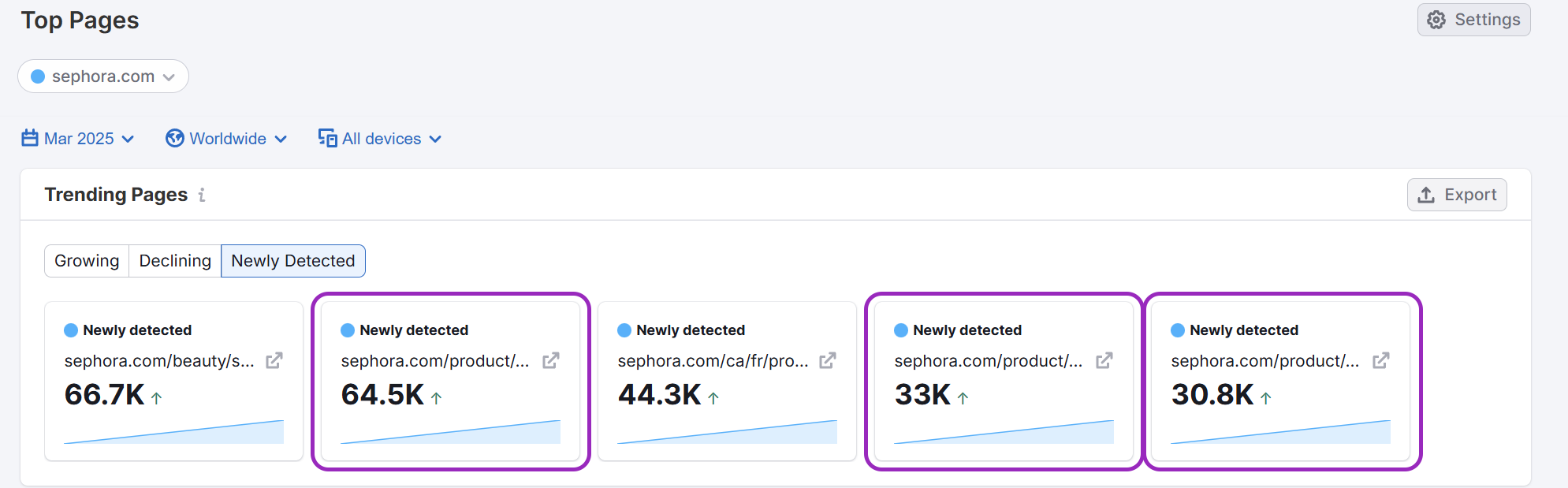This screenshot has height=488, width=1568.
Task: Expand the sephora.com domain dropdown
Action: coord(169,77)
